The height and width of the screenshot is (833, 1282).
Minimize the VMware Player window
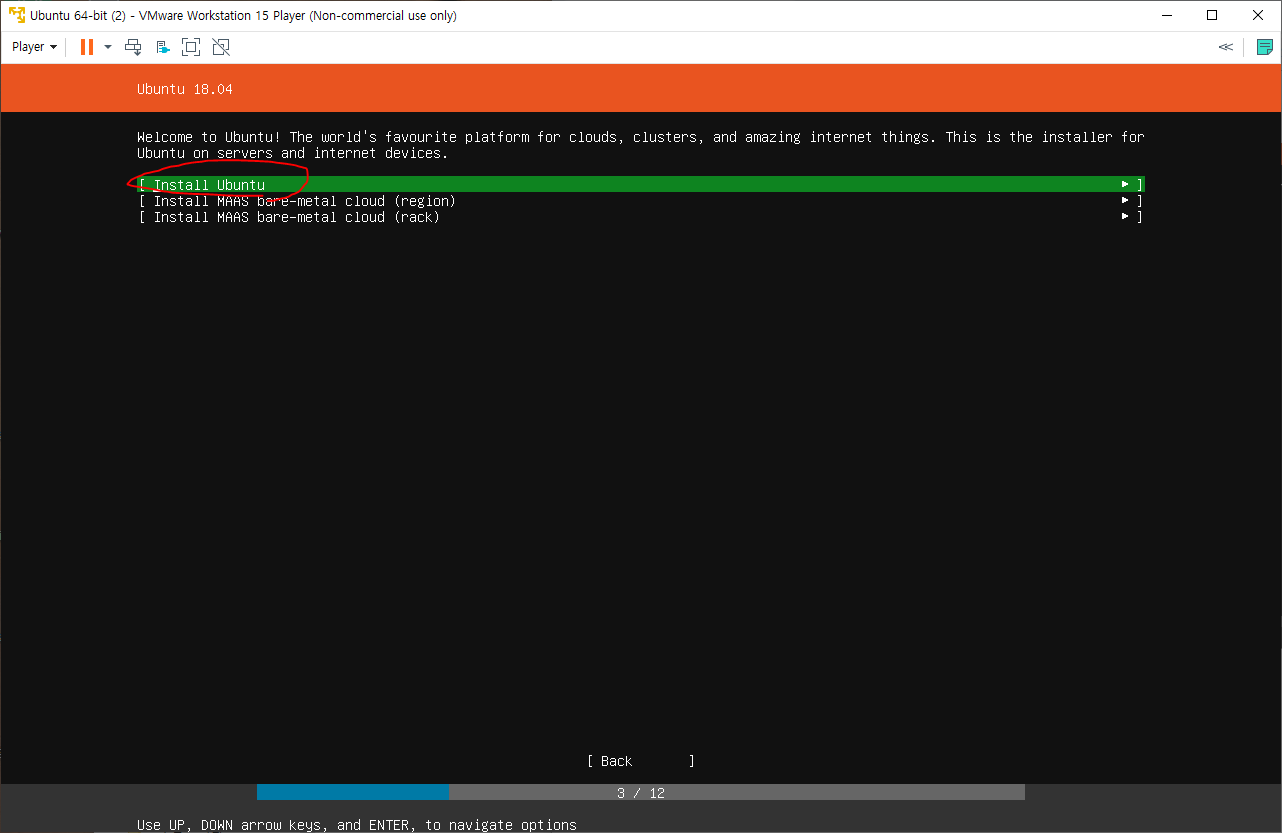(1165, 15)
